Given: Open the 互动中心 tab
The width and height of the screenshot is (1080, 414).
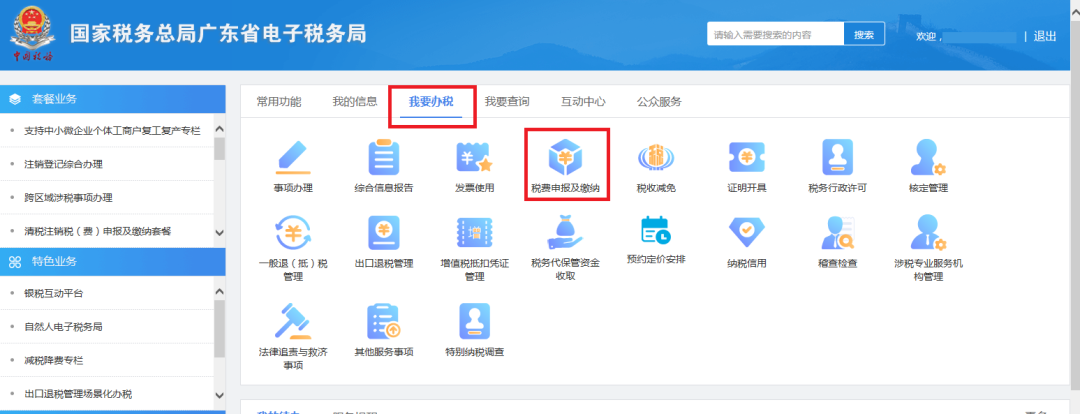Looking at the screenshot, I should [583, 102].
